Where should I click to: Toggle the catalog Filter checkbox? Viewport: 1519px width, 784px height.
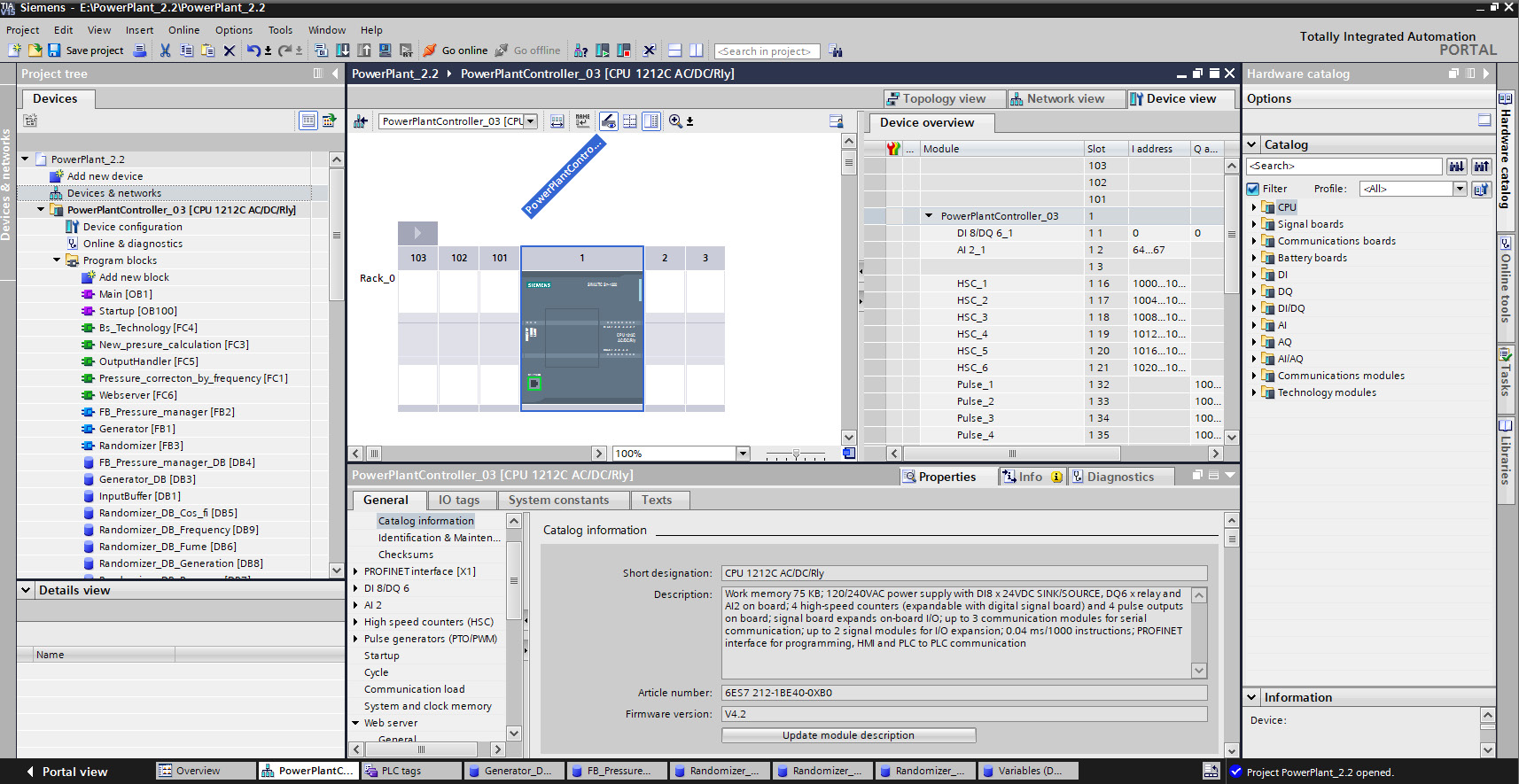point(1253,189)
